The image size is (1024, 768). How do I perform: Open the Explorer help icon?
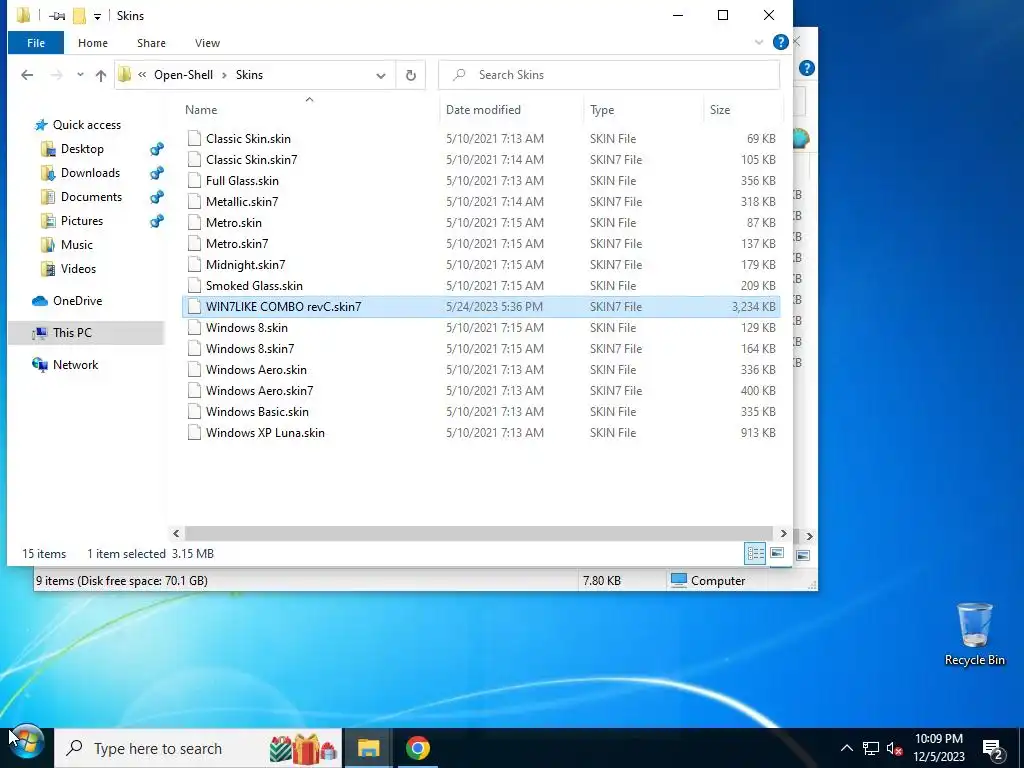(780, 42)
